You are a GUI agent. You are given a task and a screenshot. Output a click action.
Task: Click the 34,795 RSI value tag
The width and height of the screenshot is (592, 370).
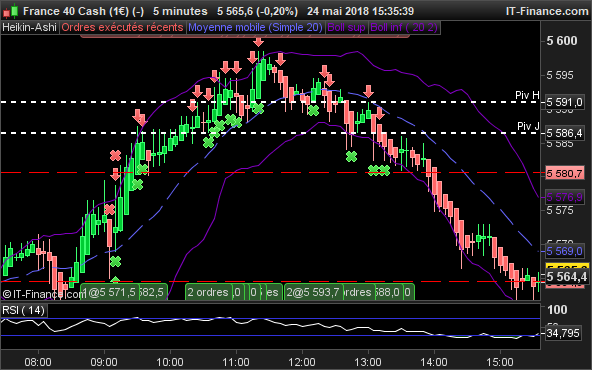[x=563, y=333]
